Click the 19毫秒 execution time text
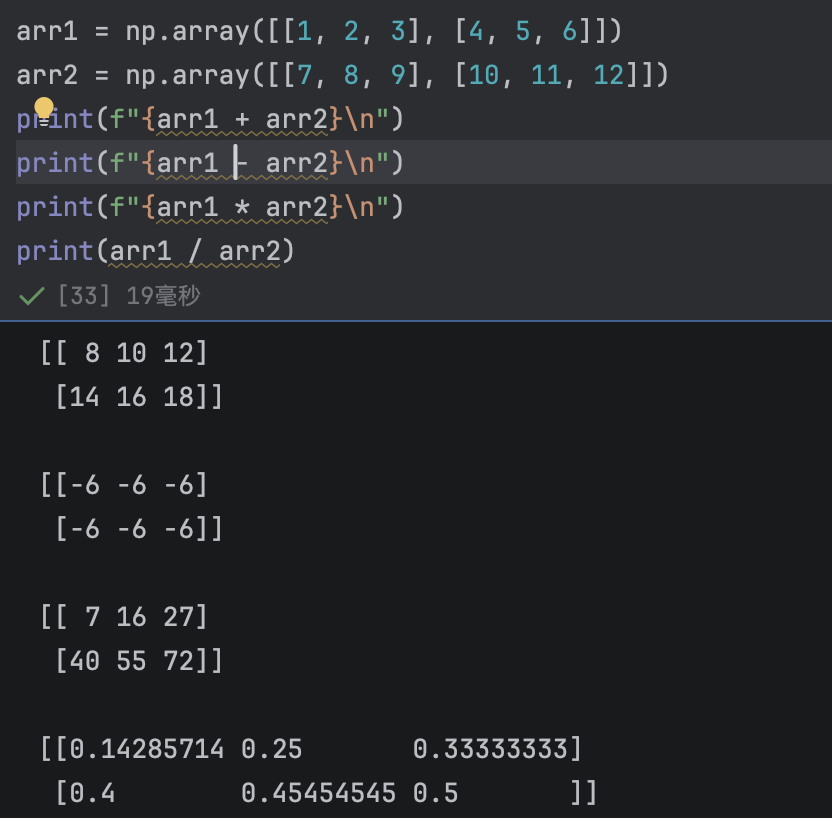832x818 pixels. tap(163, 295)
